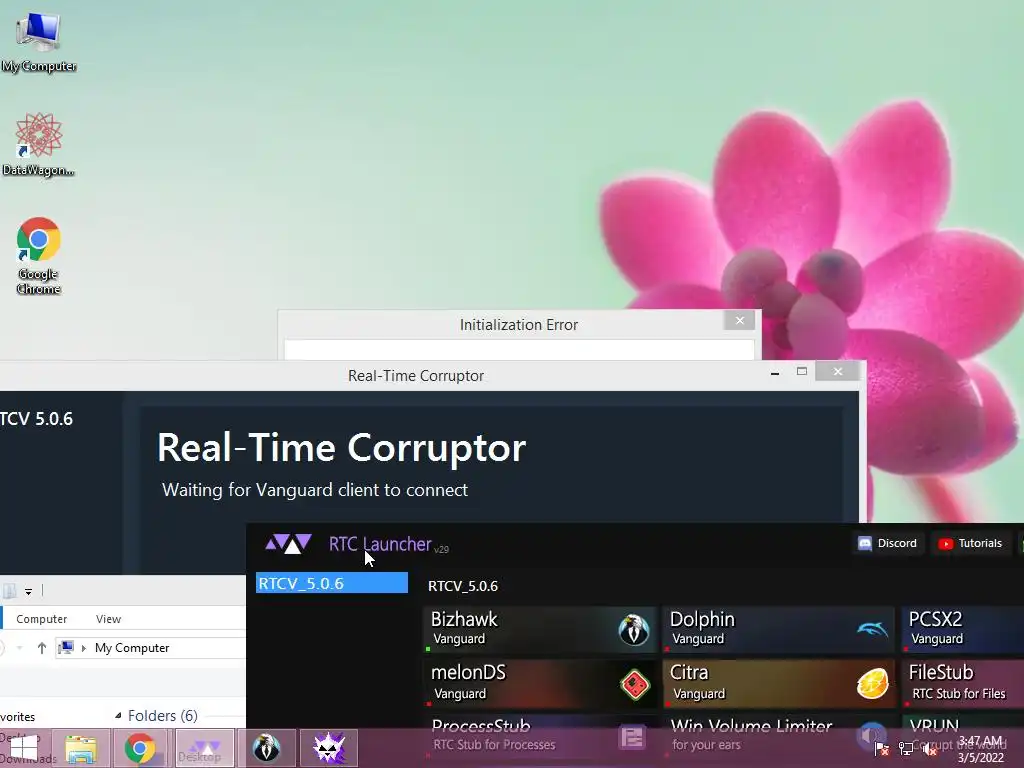
Task: Open the My Computer desktop icon
Action: click(39, 40)
